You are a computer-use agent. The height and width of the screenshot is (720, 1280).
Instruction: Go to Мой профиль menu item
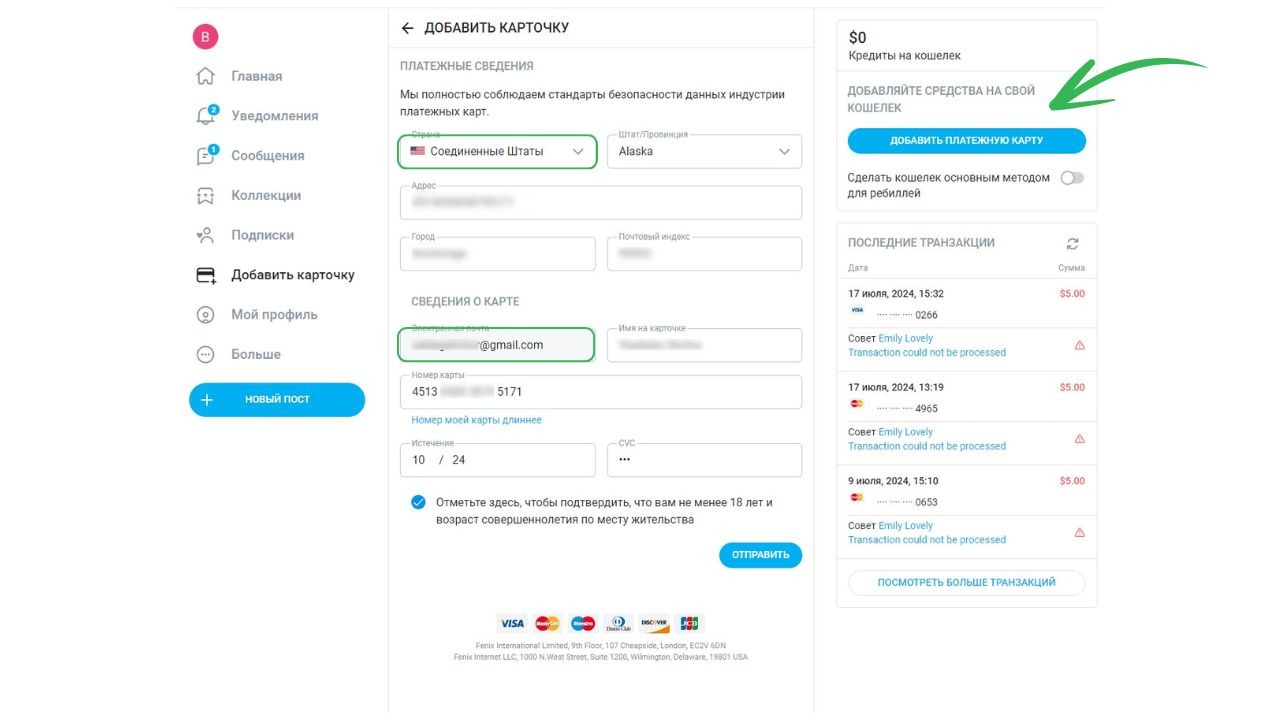(274, 314)
